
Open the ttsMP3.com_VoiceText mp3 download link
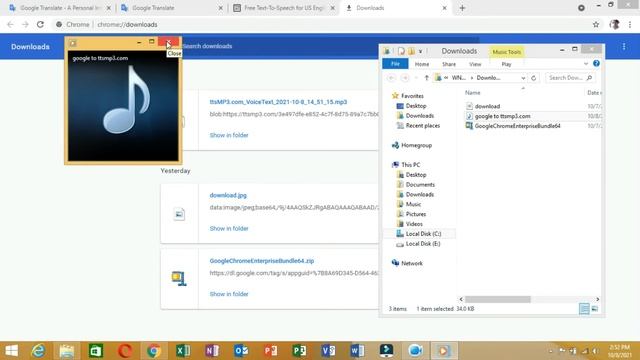coord(278,102)
